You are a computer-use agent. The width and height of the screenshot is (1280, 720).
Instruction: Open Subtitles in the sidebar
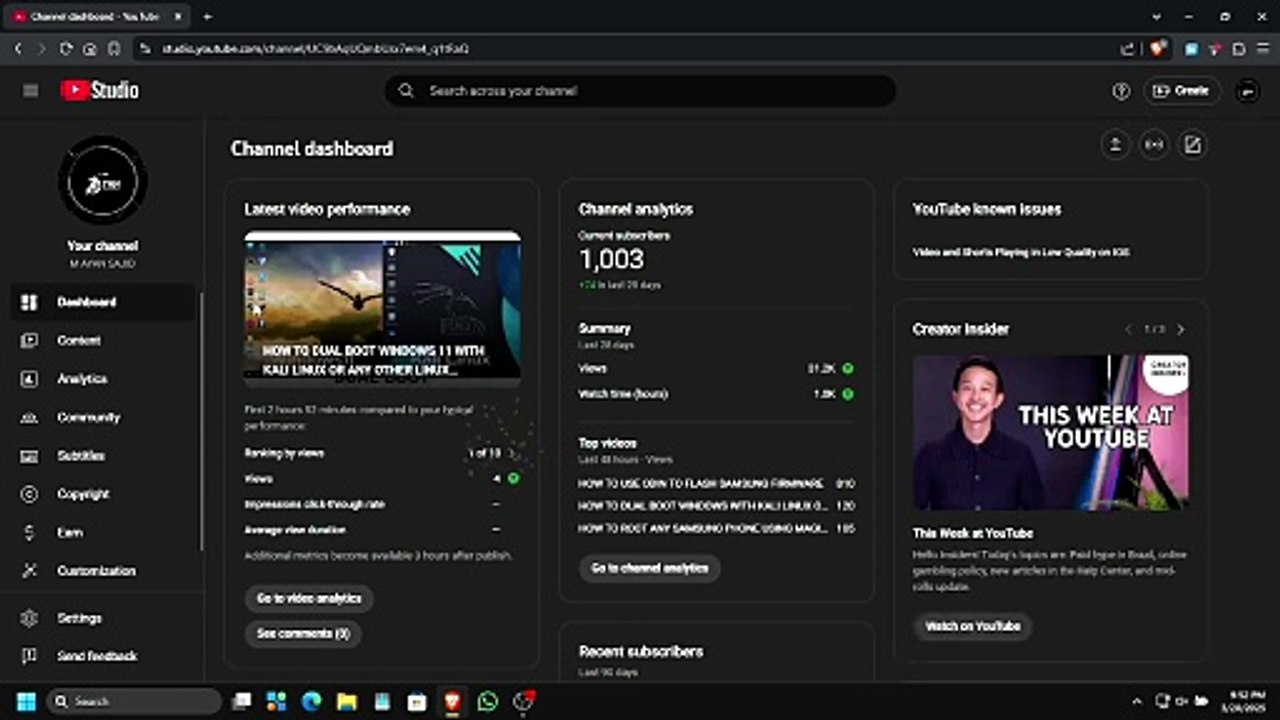103,456
